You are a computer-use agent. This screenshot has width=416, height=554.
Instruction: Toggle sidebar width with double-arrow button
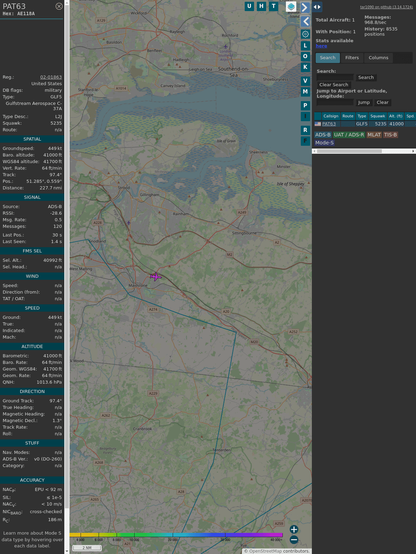(317, 7)
